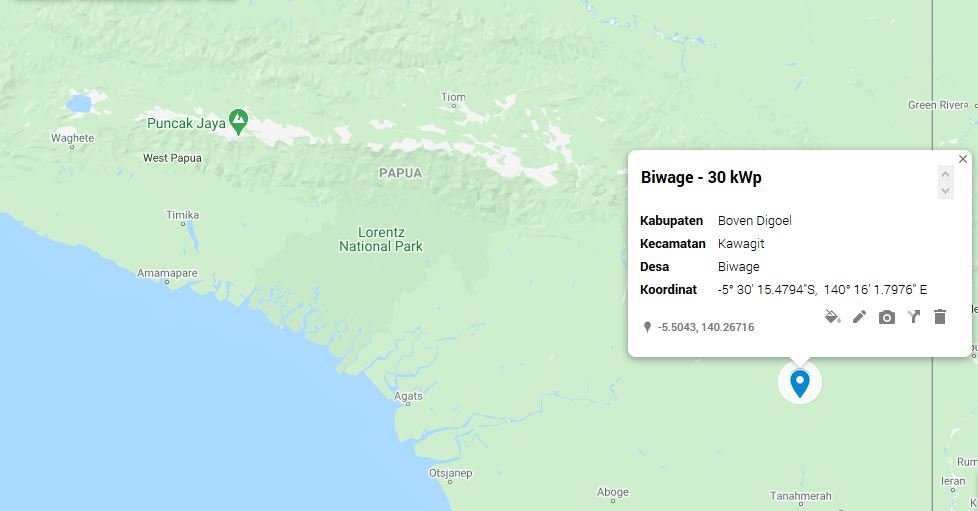Image resolution: width=978 pixels, height=511 pixels.
Task: Open the marker style paint bucket icon
Action: 832,317
